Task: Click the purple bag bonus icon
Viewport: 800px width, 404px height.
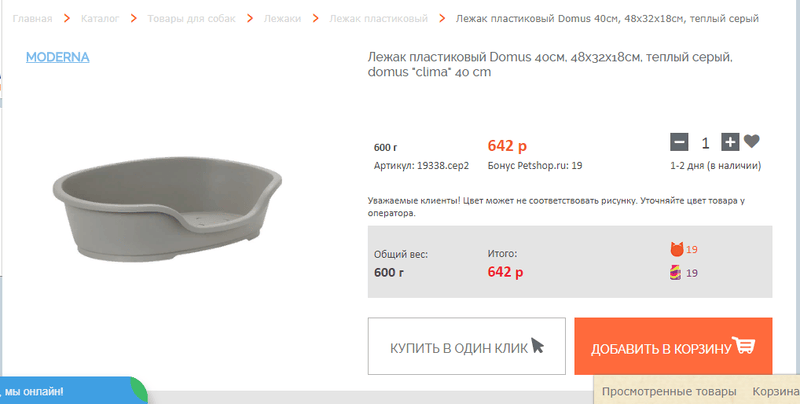Action: click(x=676, y=272)
